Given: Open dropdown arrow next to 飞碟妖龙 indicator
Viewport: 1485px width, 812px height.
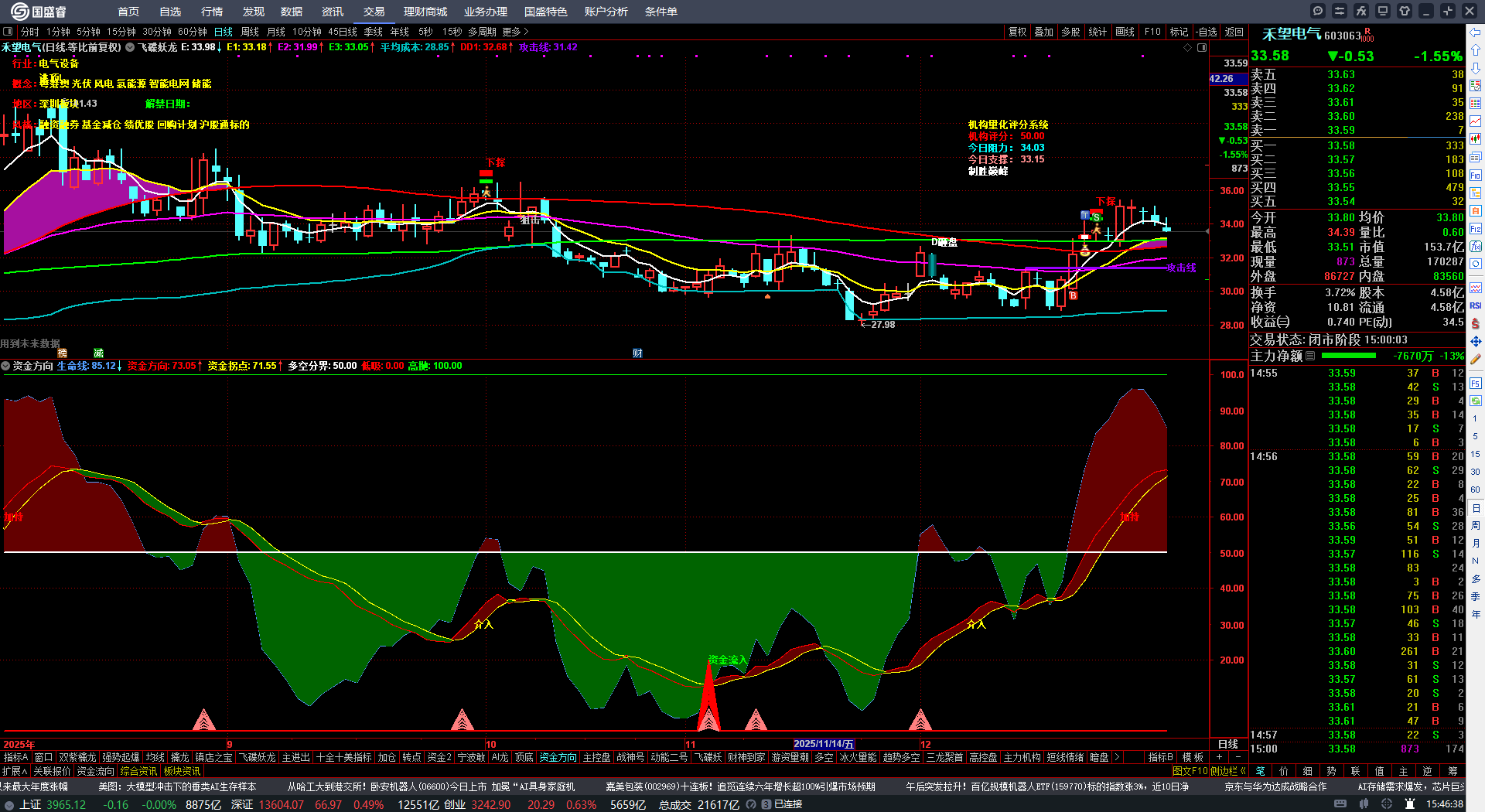Looking at the screenshot, I should point(130,47).
